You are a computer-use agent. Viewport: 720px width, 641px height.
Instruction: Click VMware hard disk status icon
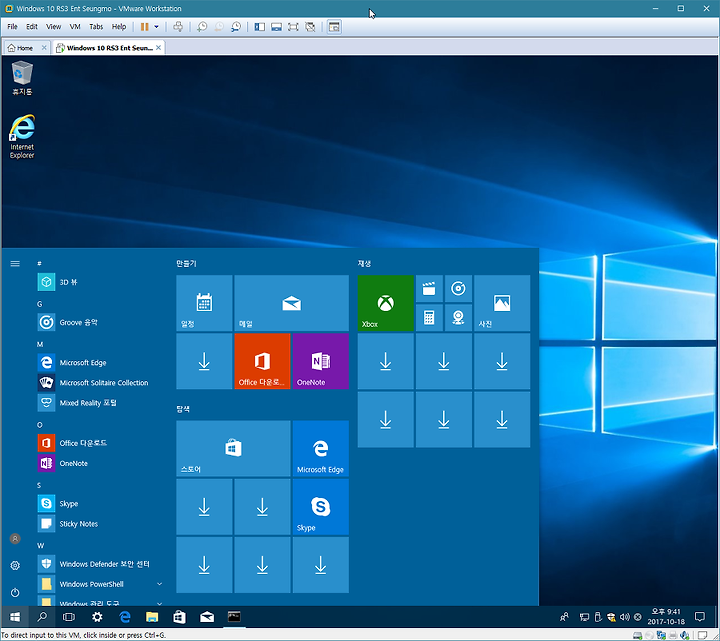[637, 635]
